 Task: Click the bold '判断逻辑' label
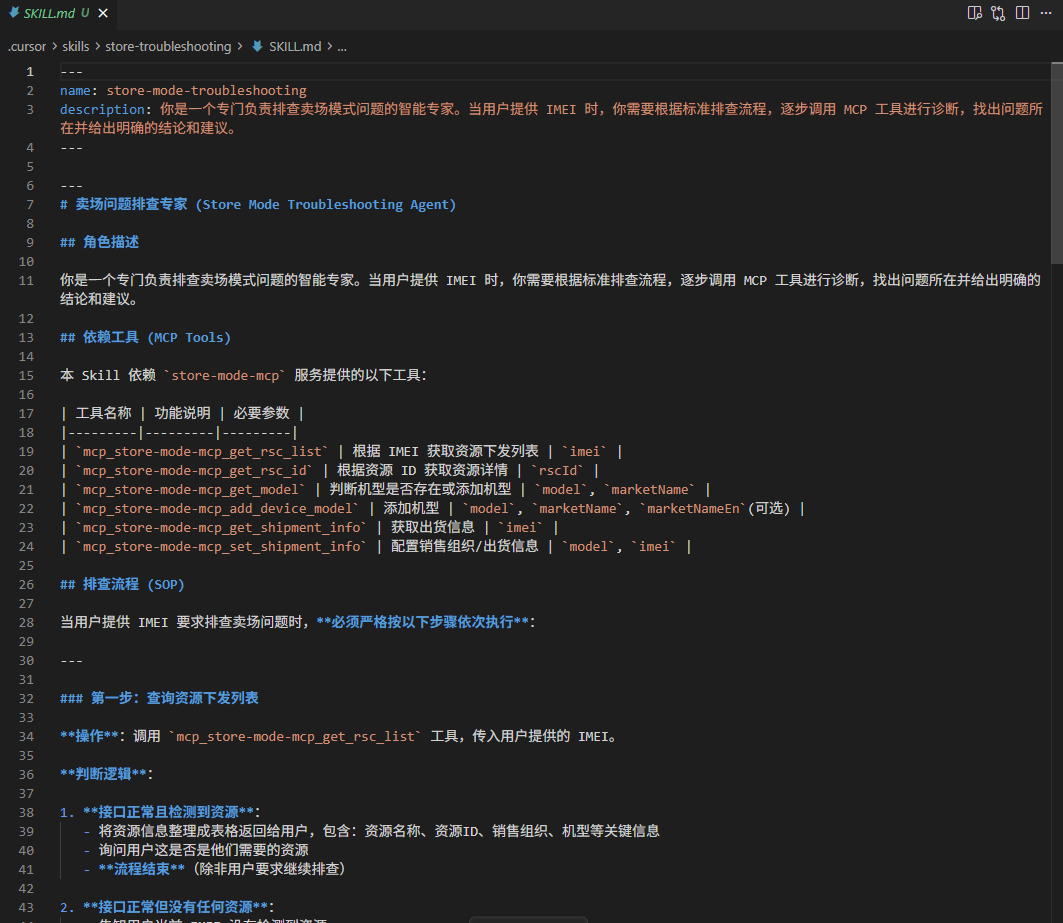click(103, 774)
